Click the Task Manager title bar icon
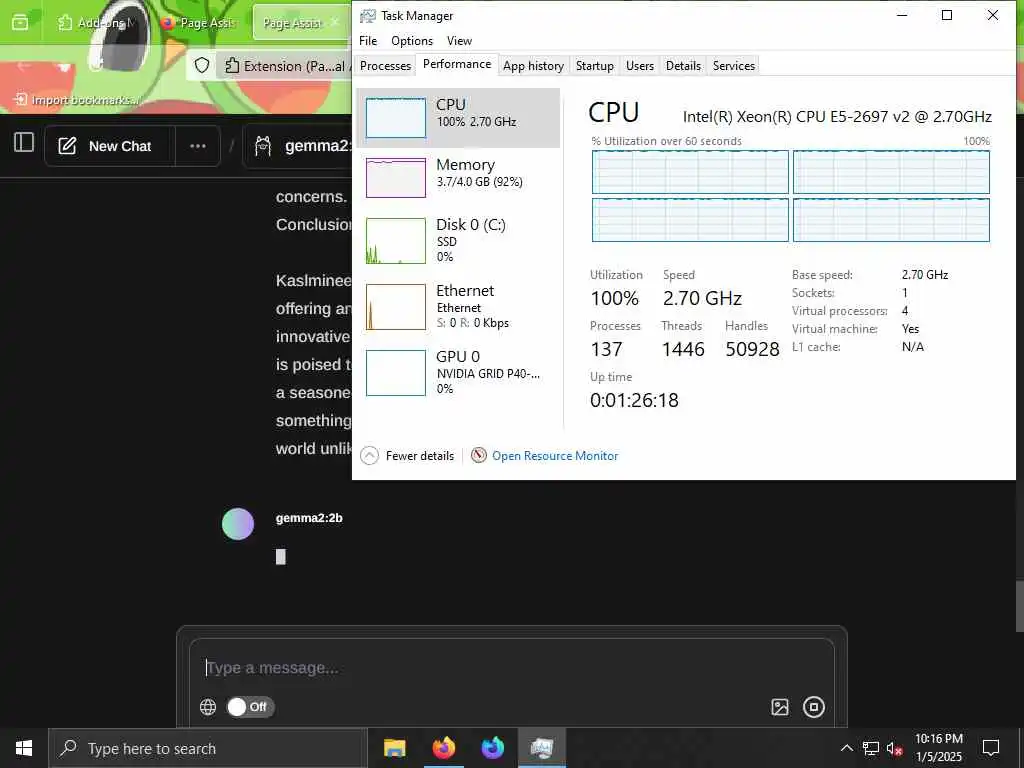The image size is (1024, 768). point(368,16)
